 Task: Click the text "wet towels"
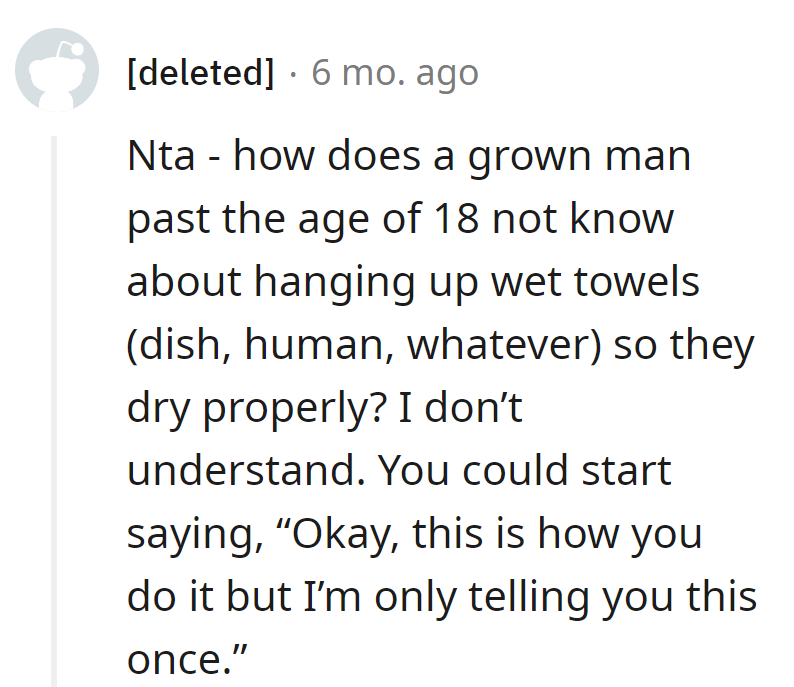[x=597, y=283]
